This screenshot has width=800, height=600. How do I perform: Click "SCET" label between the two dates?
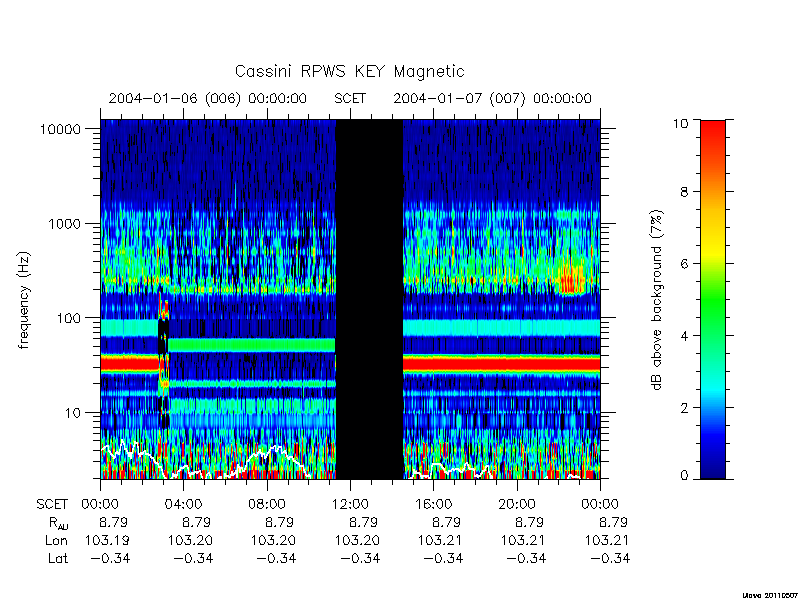(350, 98)
